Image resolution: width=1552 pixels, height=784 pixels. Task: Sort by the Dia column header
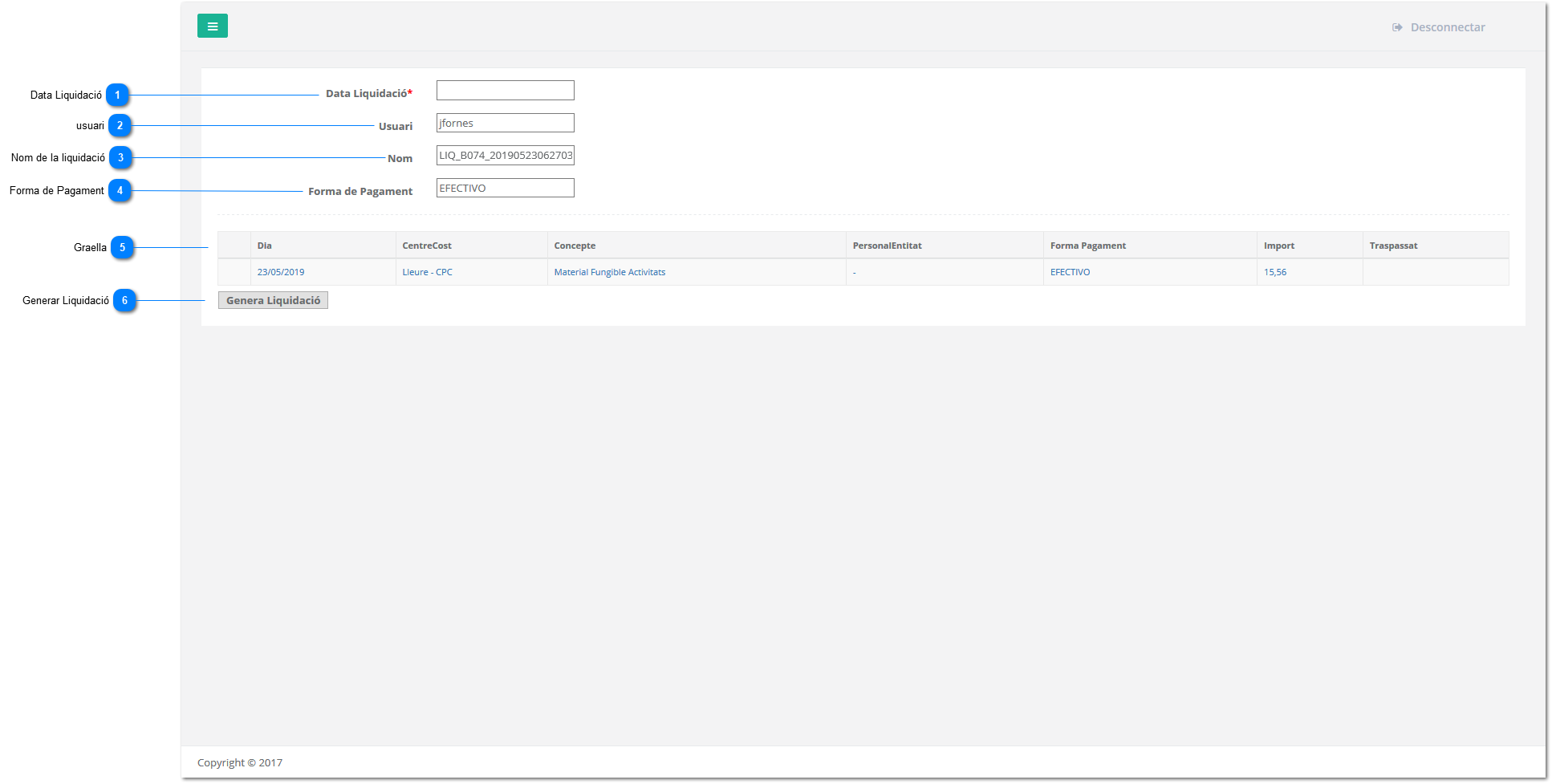[x=265, y=246]
